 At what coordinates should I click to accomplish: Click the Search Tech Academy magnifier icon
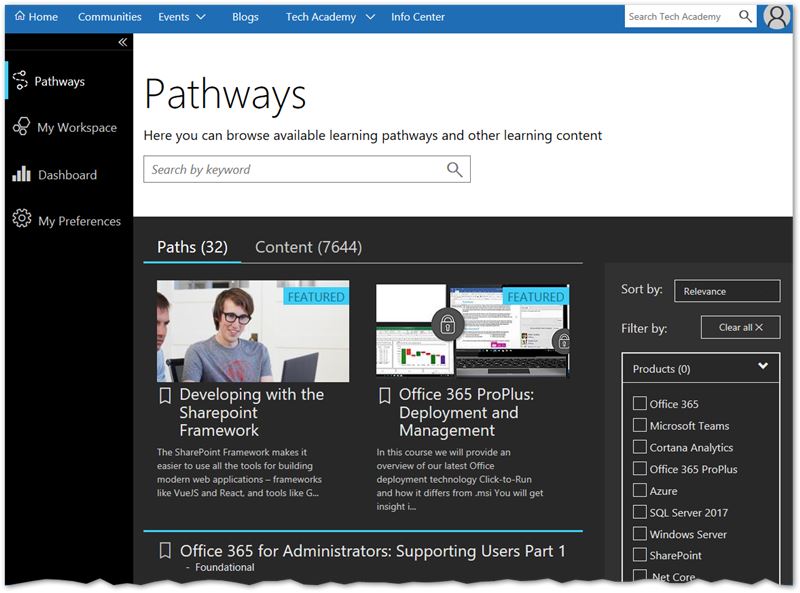(745, 16)
